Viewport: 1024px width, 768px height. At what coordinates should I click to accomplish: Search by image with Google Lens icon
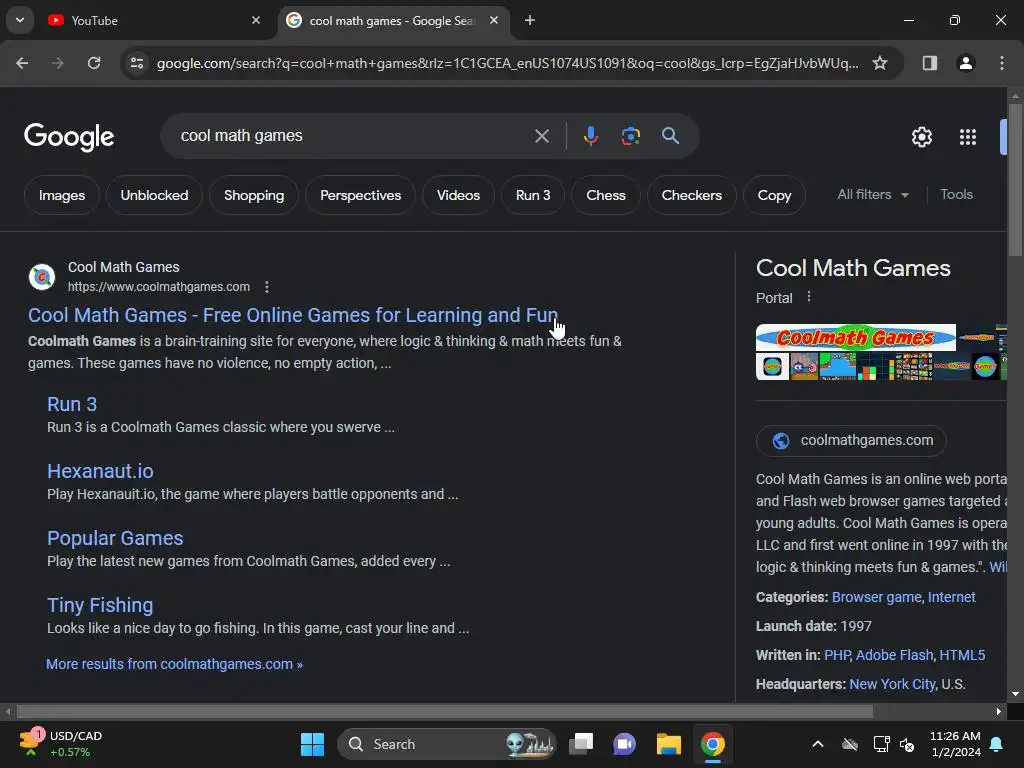point(630,136)
